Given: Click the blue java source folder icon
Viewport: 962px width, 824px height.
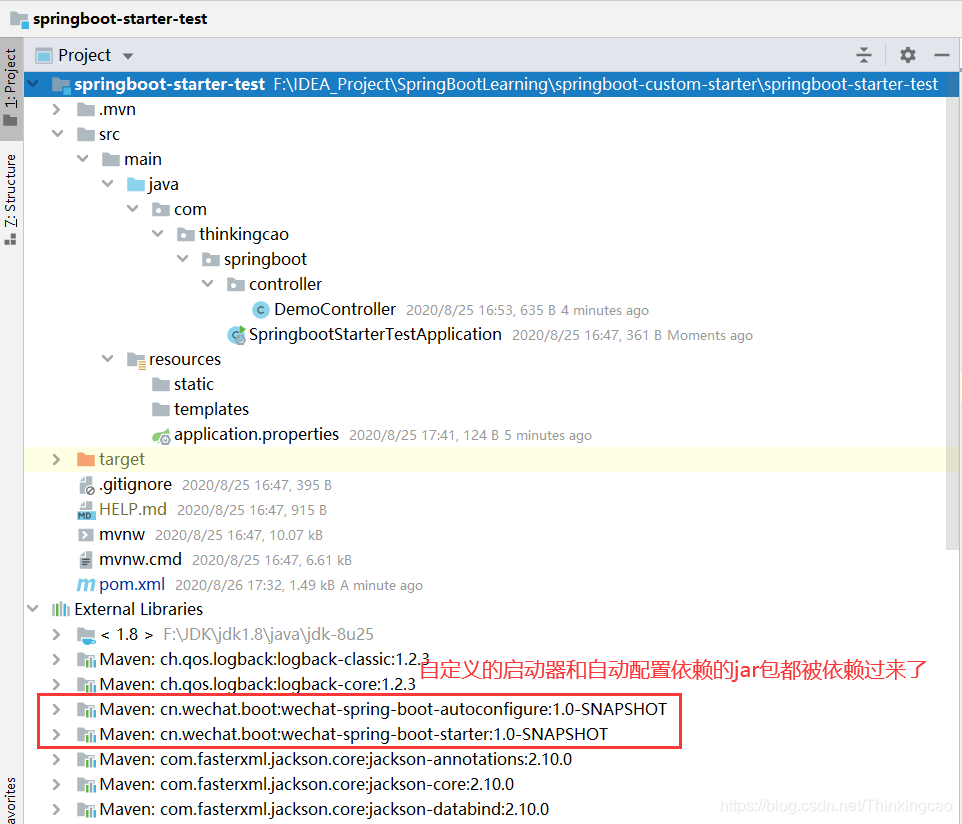Looking at the screenshot, I should coord(136,184).
